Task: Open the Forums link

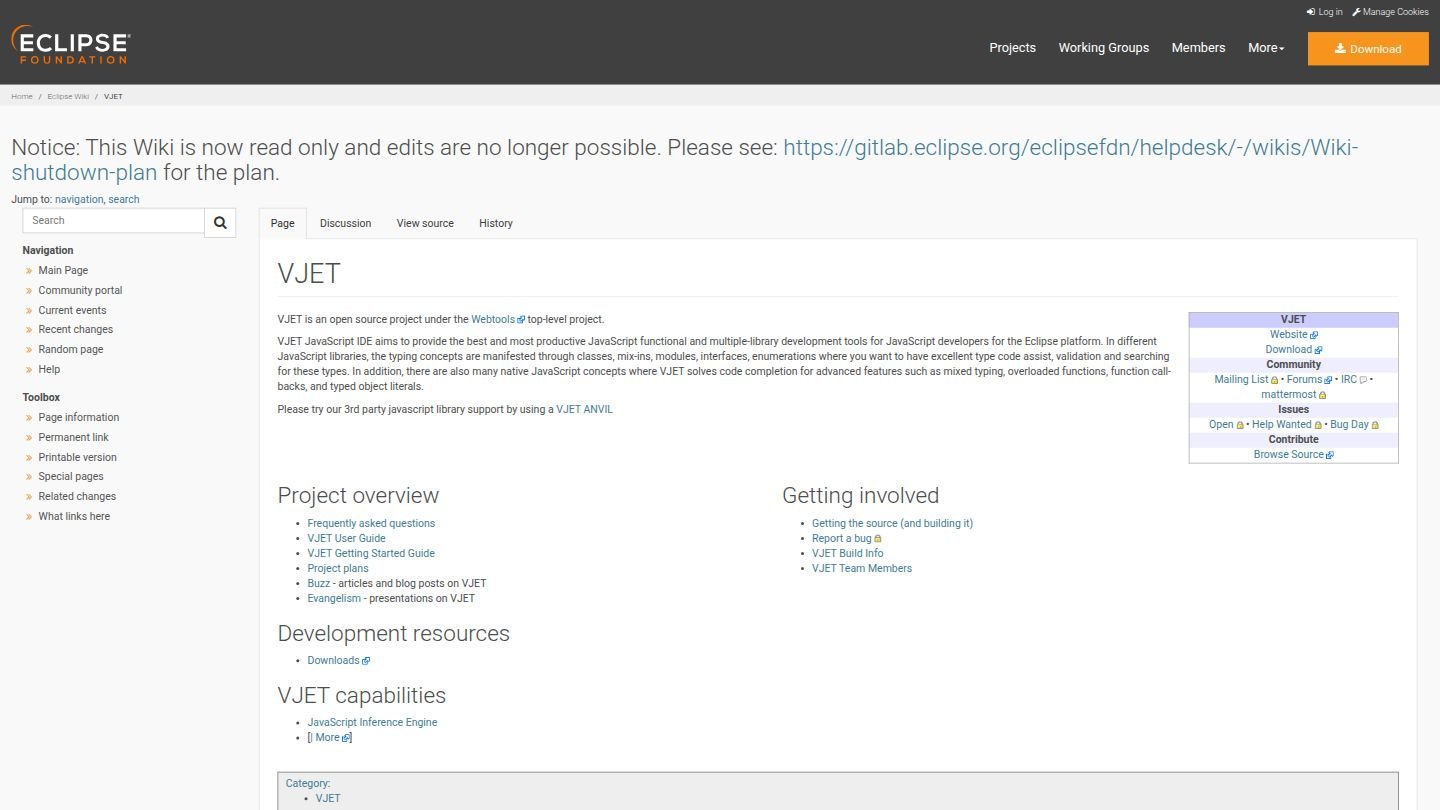Action: 1309,379
